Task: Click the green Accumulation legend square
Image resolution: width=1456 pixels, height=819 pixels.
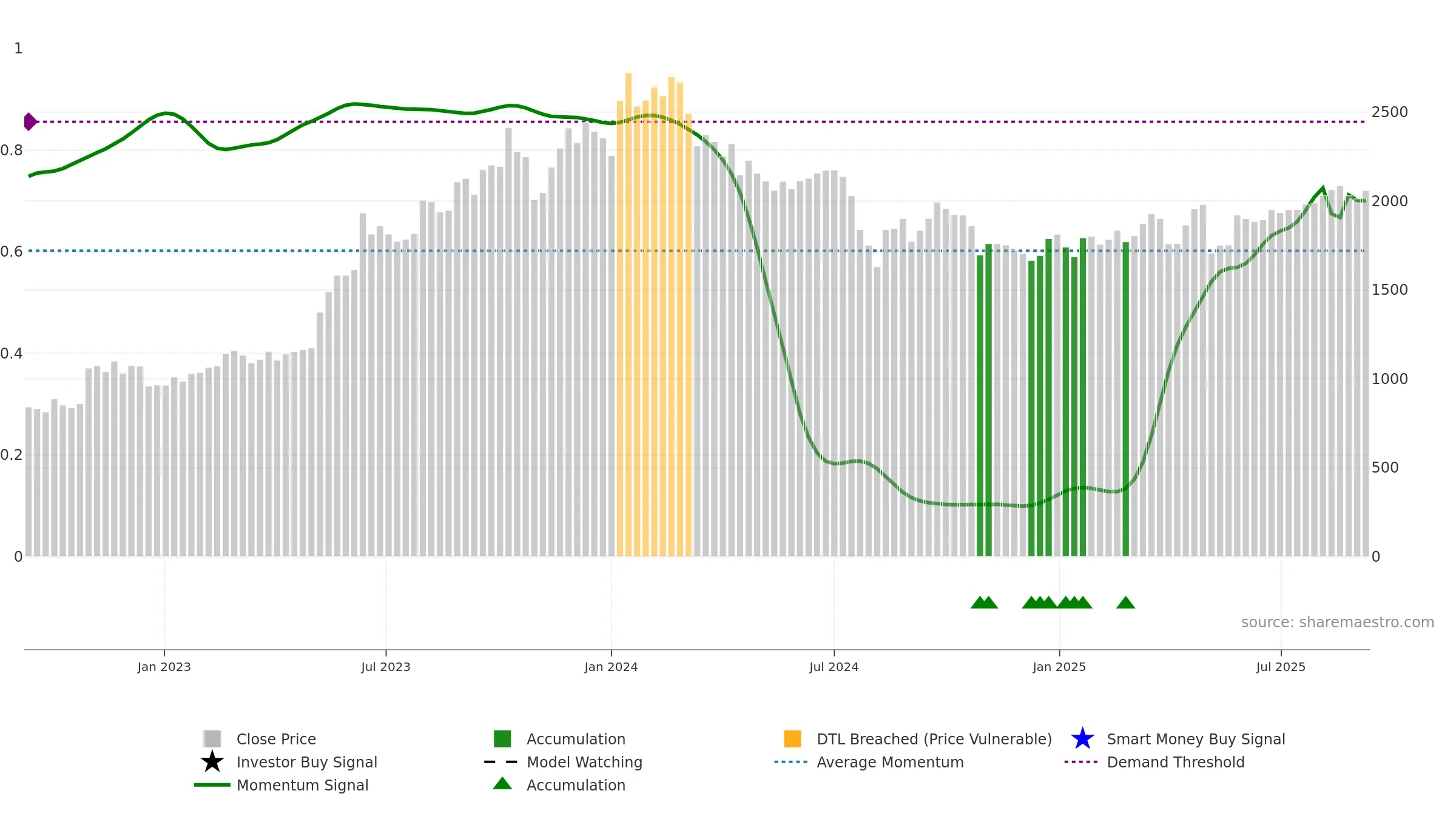Action: (x=502, y=738)
